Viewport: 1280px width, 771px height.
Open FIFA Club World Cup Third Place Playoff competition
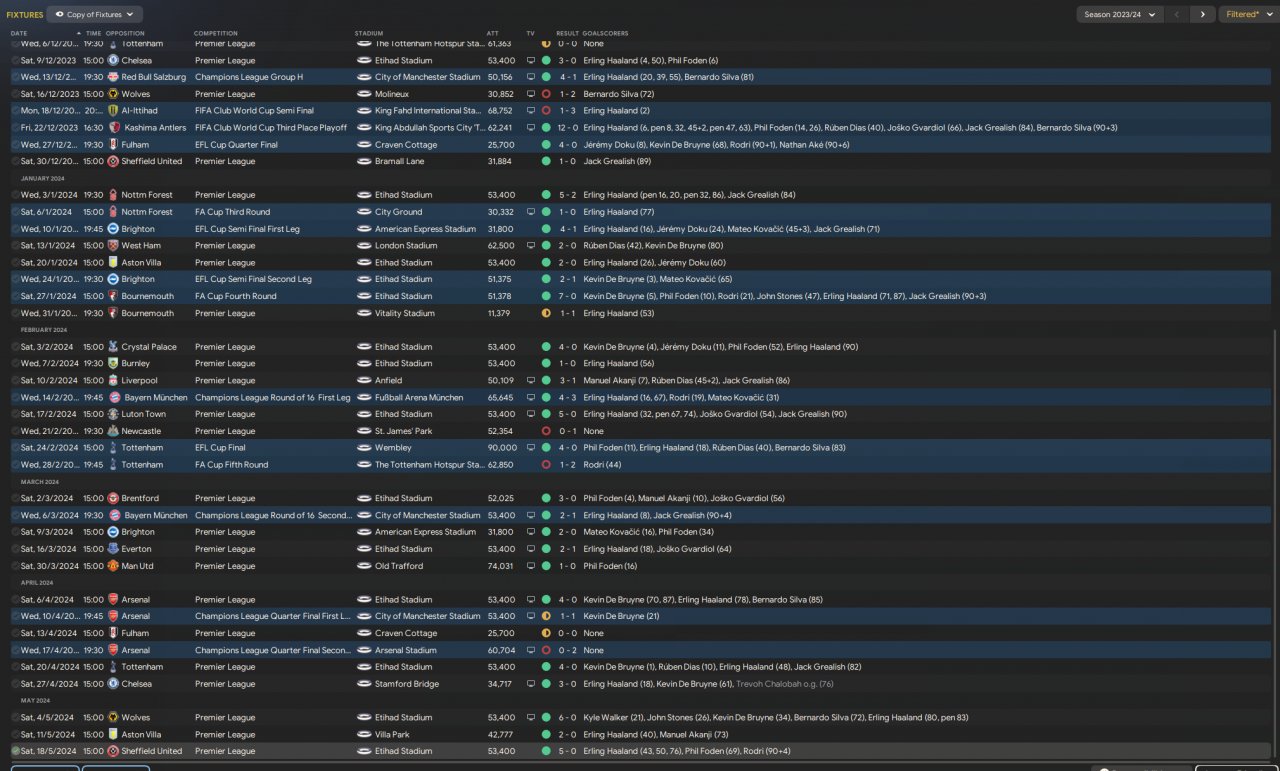tap(271, 128)
